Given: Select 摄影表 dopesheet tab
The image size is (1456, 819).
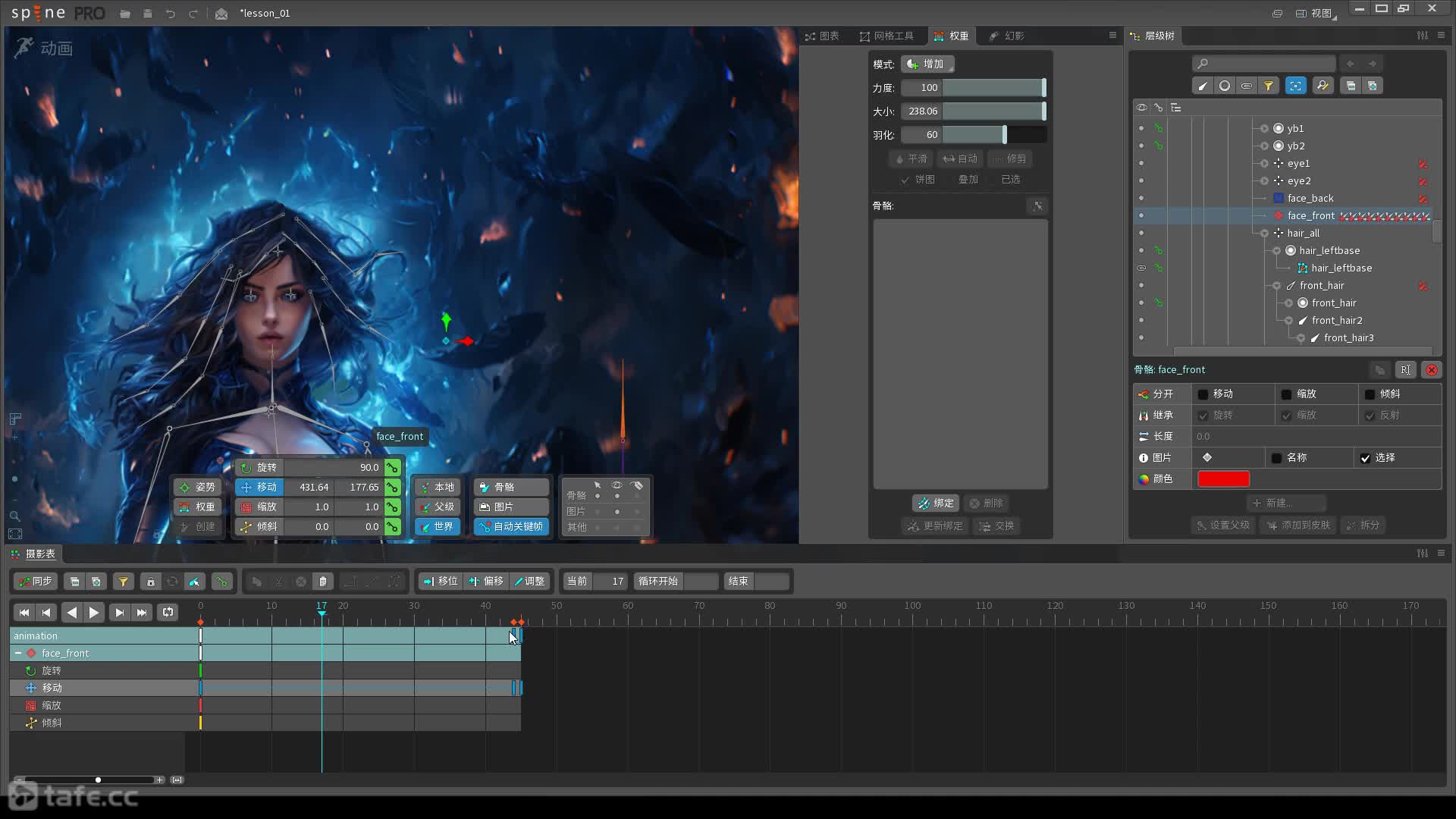Looking at the screenshot, I should tap(34, 554).
